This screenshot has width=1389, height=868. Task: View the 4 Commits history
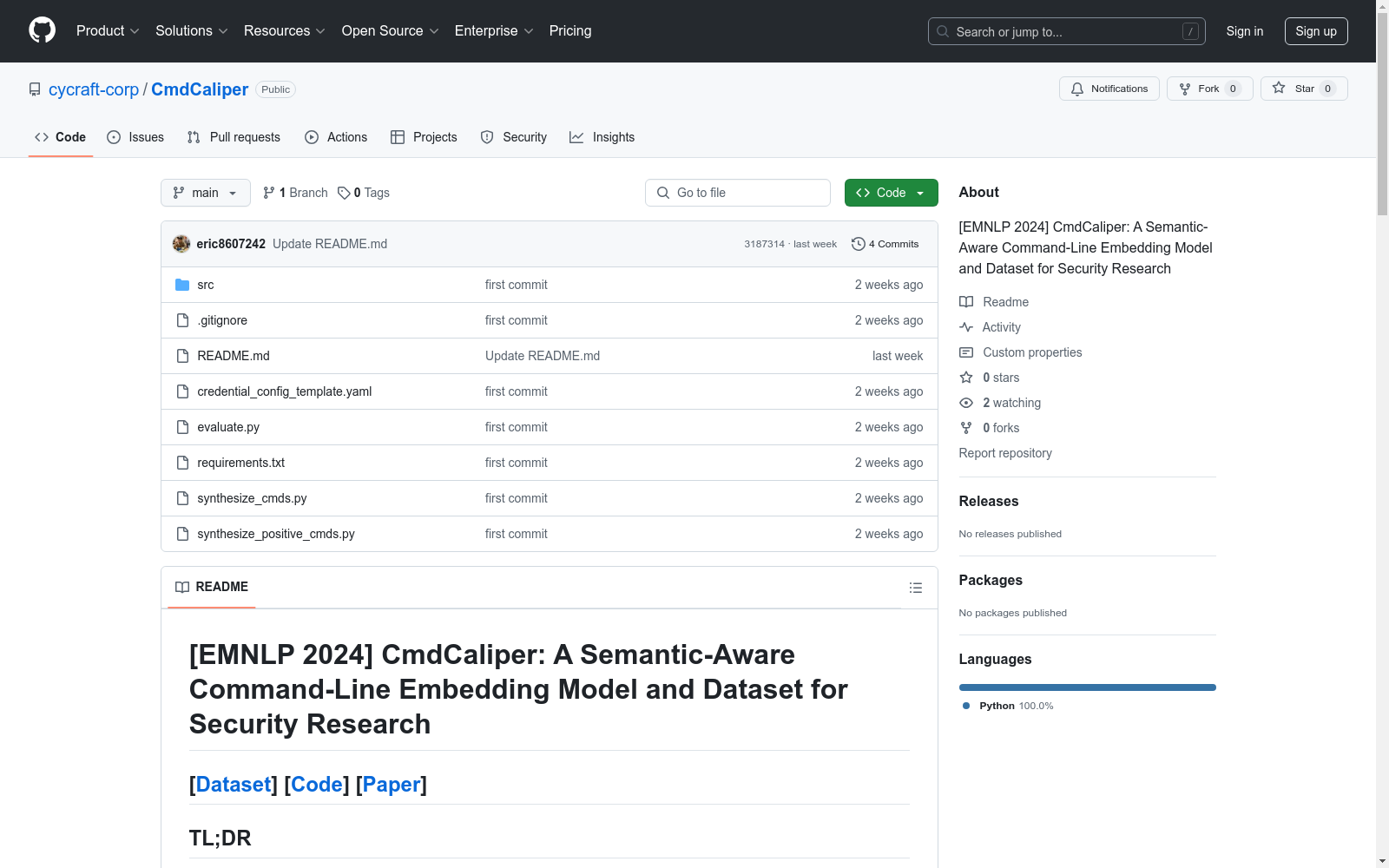[x=885, y=244]
